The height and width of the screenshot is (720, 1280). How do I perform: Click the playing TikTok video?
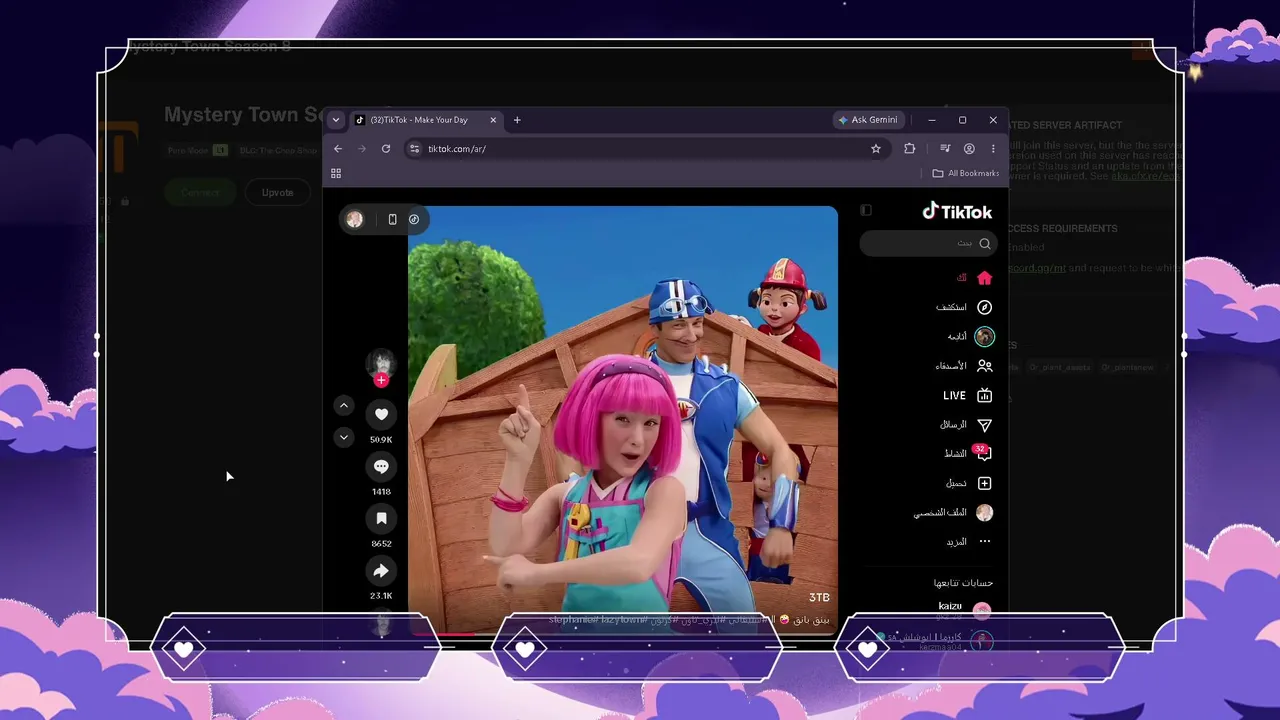[x=623, y=419]
